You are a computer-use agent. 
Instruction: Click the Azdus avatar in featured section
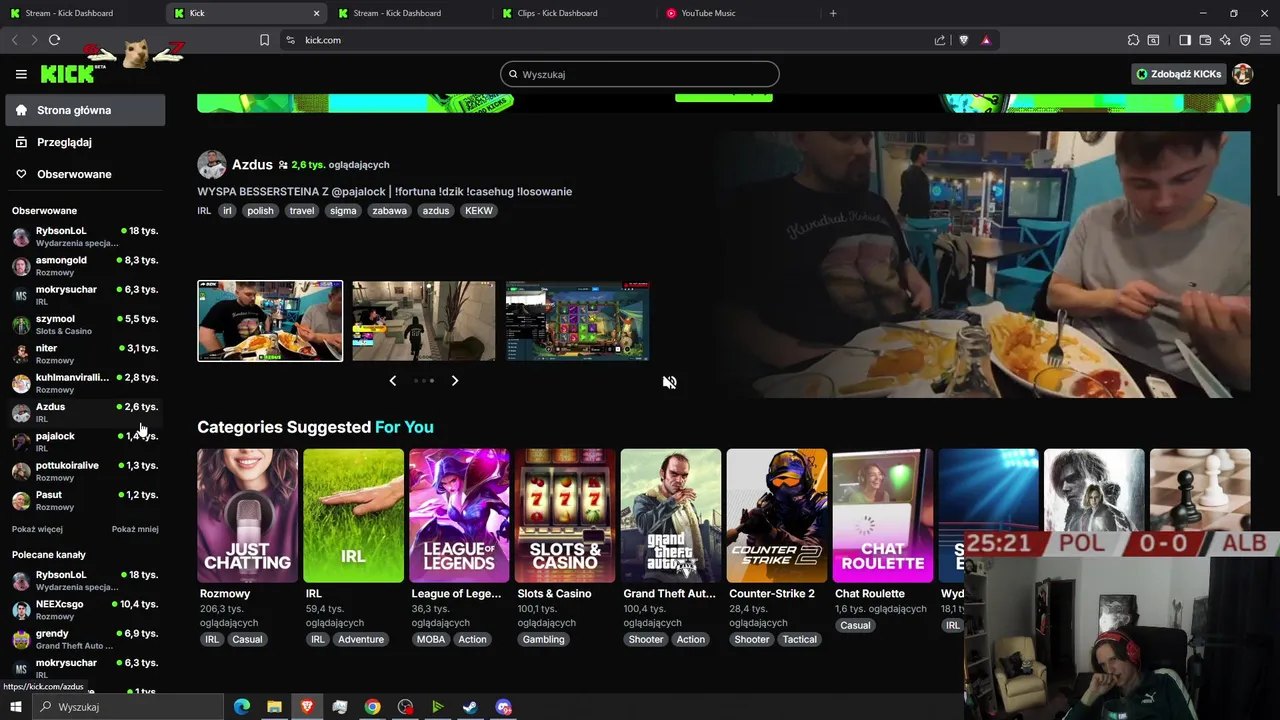click(x=212, y=165)
